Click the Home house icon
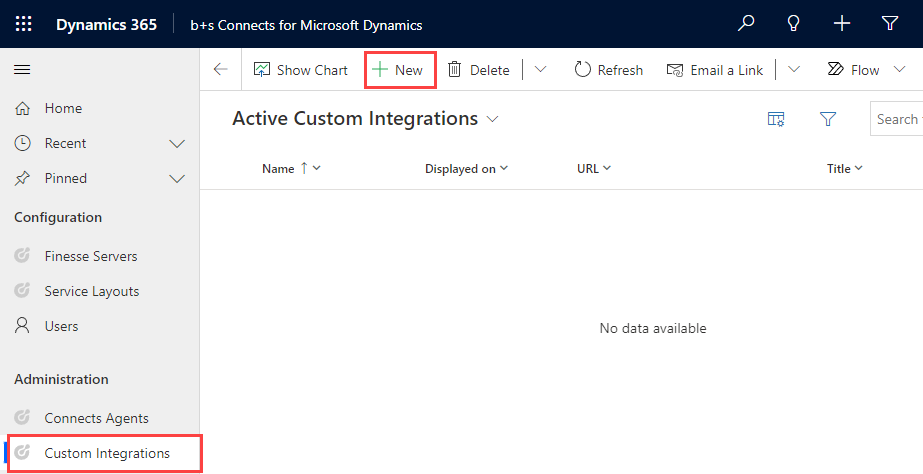Image resolution: width=923 pixels, height=474 pixels. pos(22,108)
